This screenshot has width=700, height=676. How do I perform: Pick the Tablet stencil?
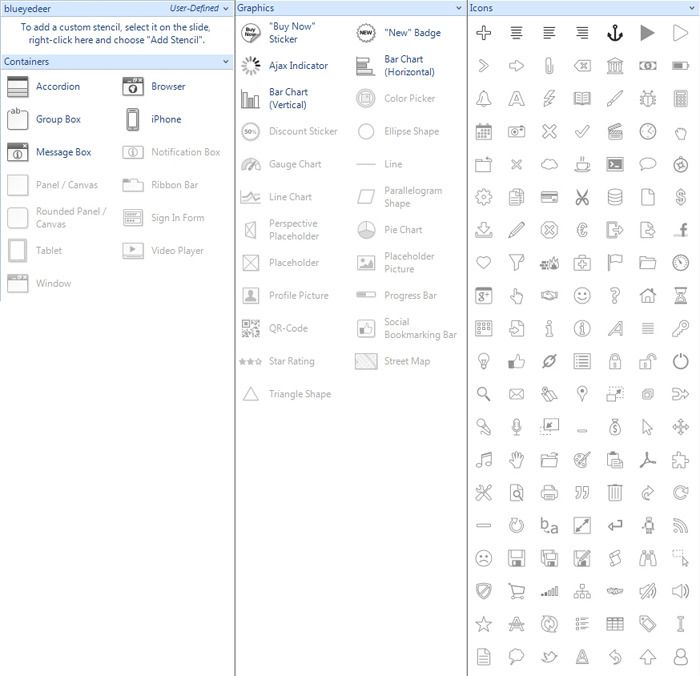pyautogui.click(x=34, y=250)
